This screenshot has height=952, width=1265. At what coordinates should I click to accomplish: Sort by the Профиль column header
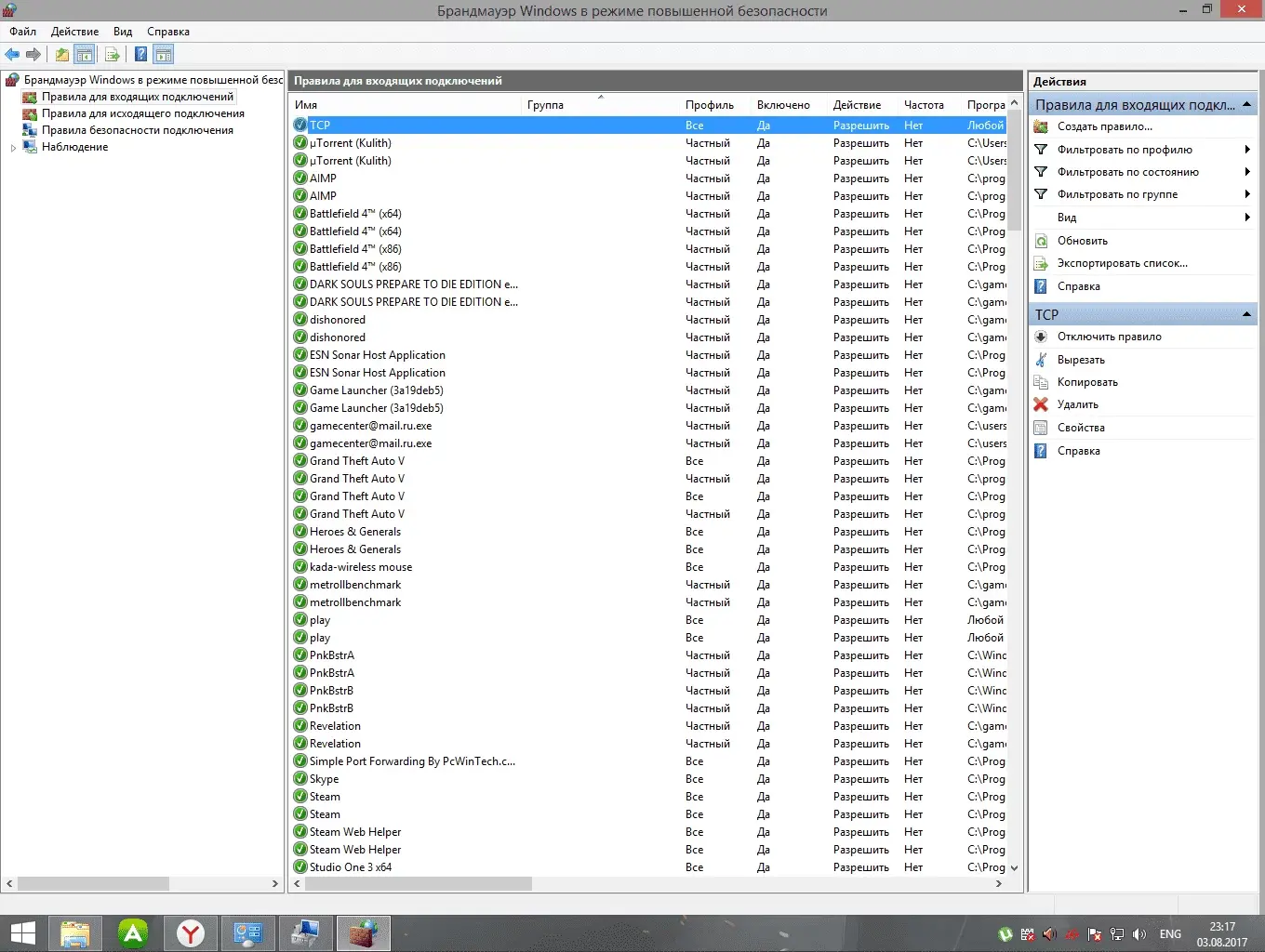pos(716,105)
